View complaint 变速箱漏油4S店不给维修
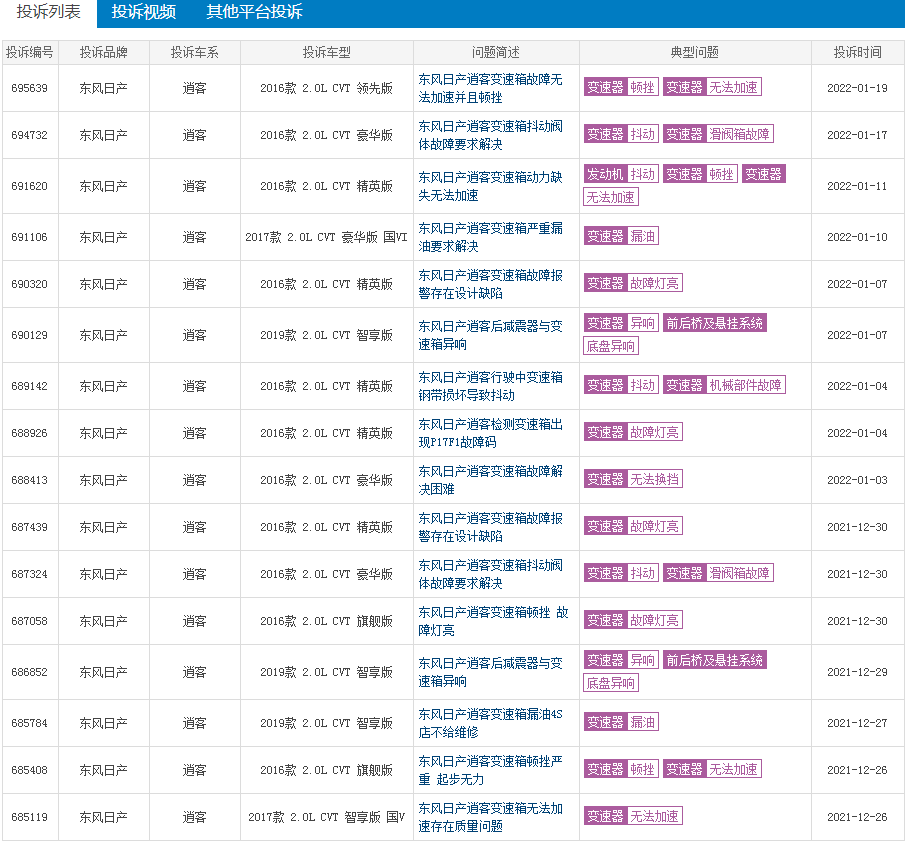This screenshot has height=841, width=905. pos(490,723)
